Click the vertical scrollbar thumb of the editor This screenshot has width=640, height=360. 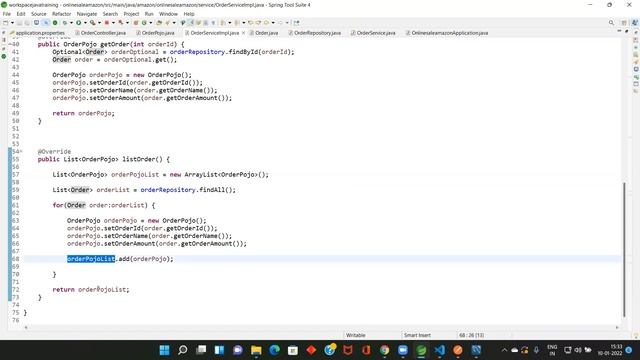(x=624, y=249)
